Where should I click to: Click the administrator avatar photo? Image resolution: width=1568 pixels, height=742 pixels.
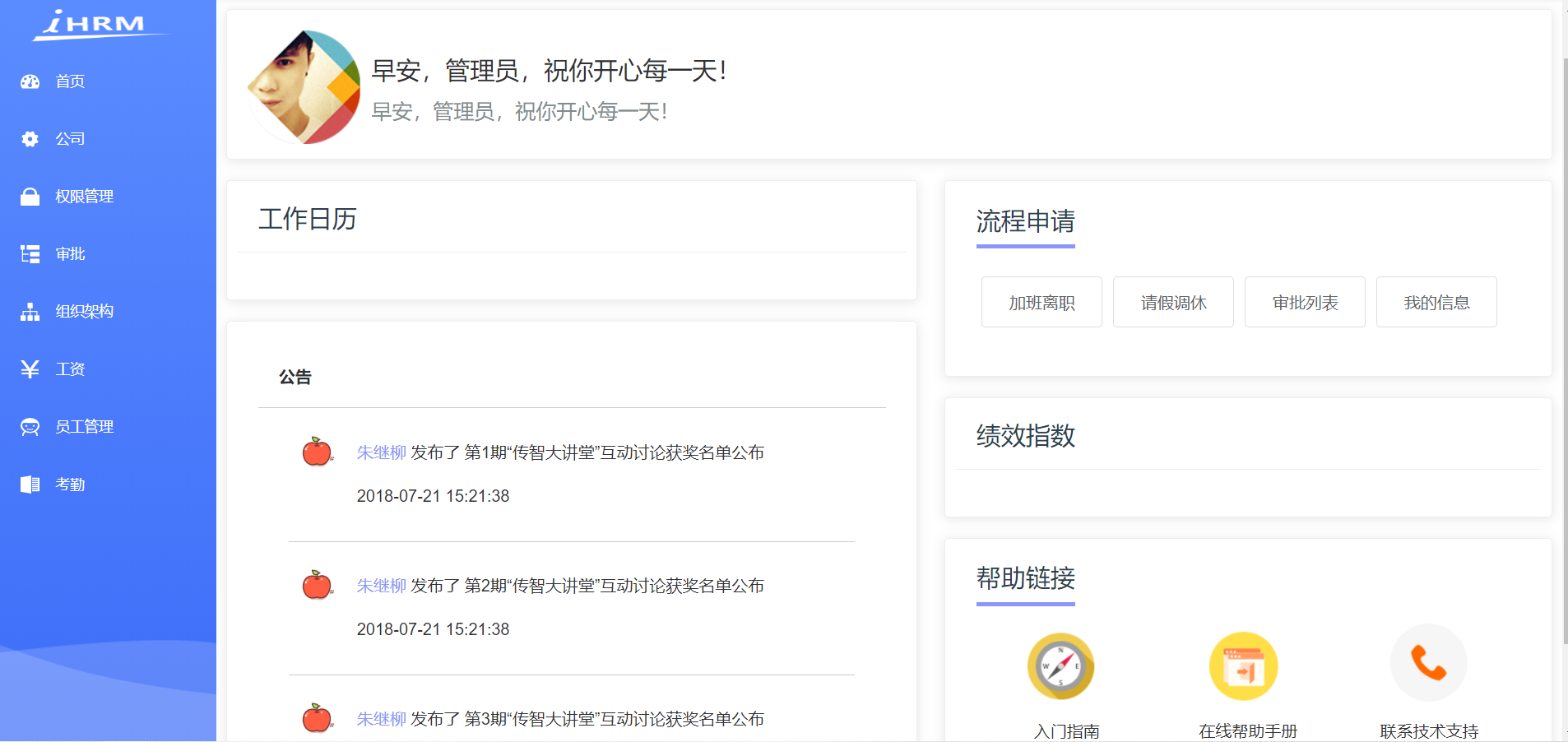point(304,87)
